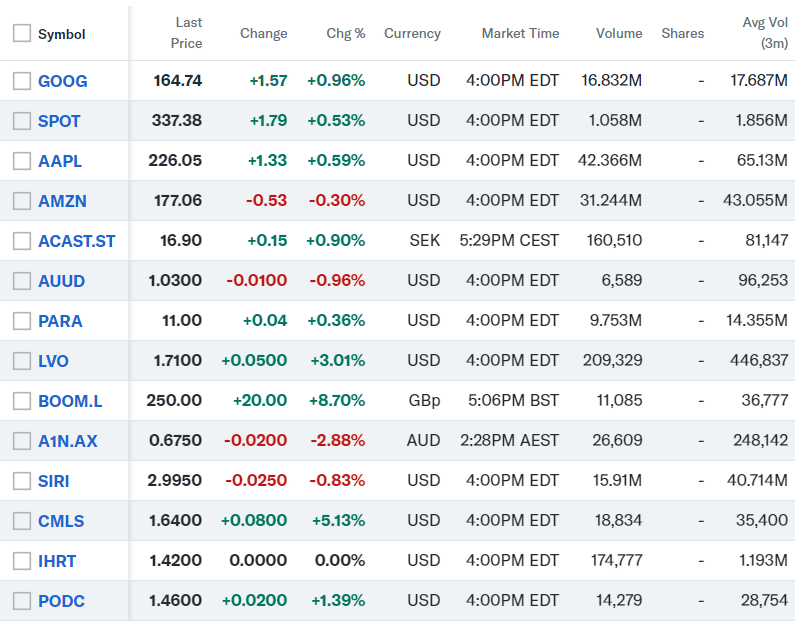Click the SIRI ticker link
The width and height of the screenshot is (795, 623).
pyautogui.click(x=54, y=481)
